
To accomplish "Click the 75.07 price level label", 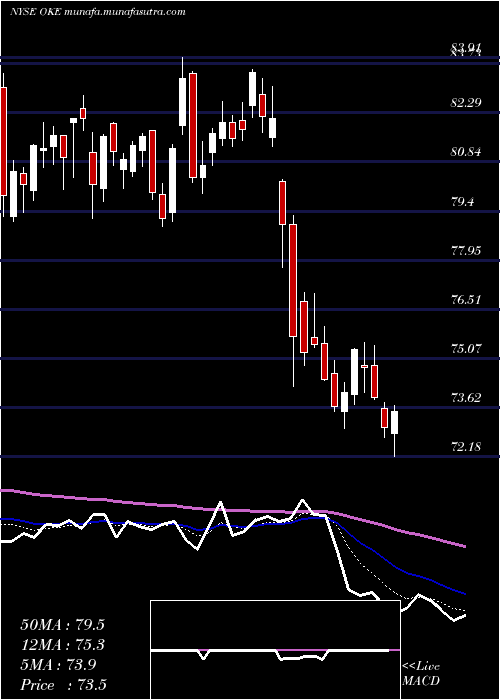I will (x=466, y=348).
